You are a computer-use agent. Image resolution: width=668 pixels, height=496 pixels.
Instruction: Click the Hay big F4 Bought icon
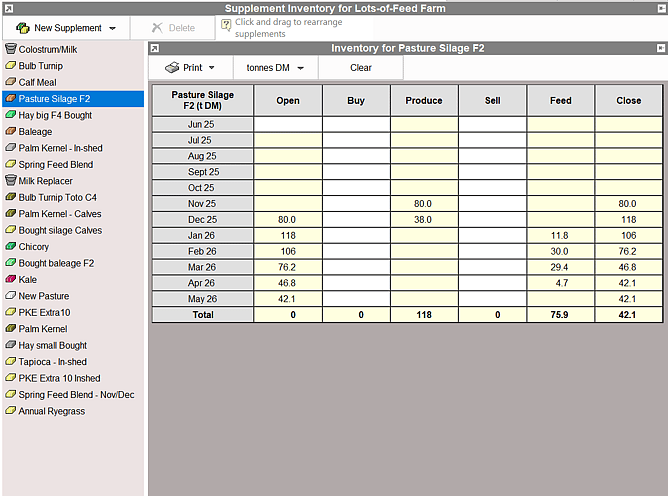pyautogui.click(x=11, y=115)
